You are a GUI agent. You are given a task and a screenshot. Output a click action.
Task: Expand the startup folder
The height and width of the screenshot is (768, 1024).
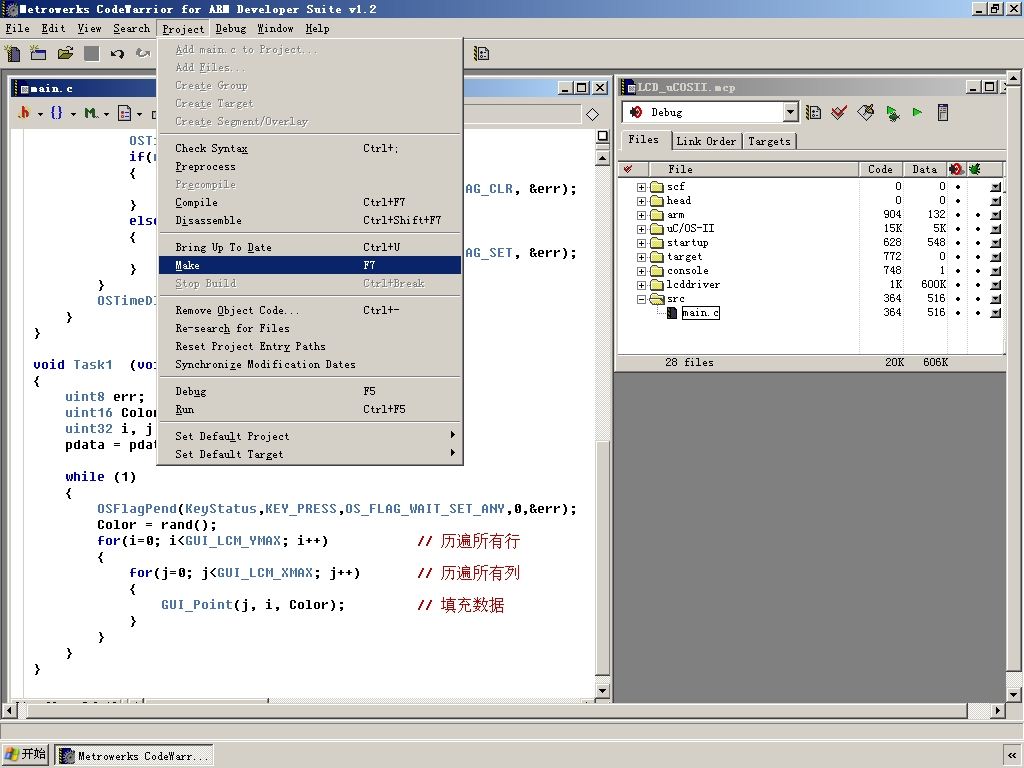click(641, 243)
